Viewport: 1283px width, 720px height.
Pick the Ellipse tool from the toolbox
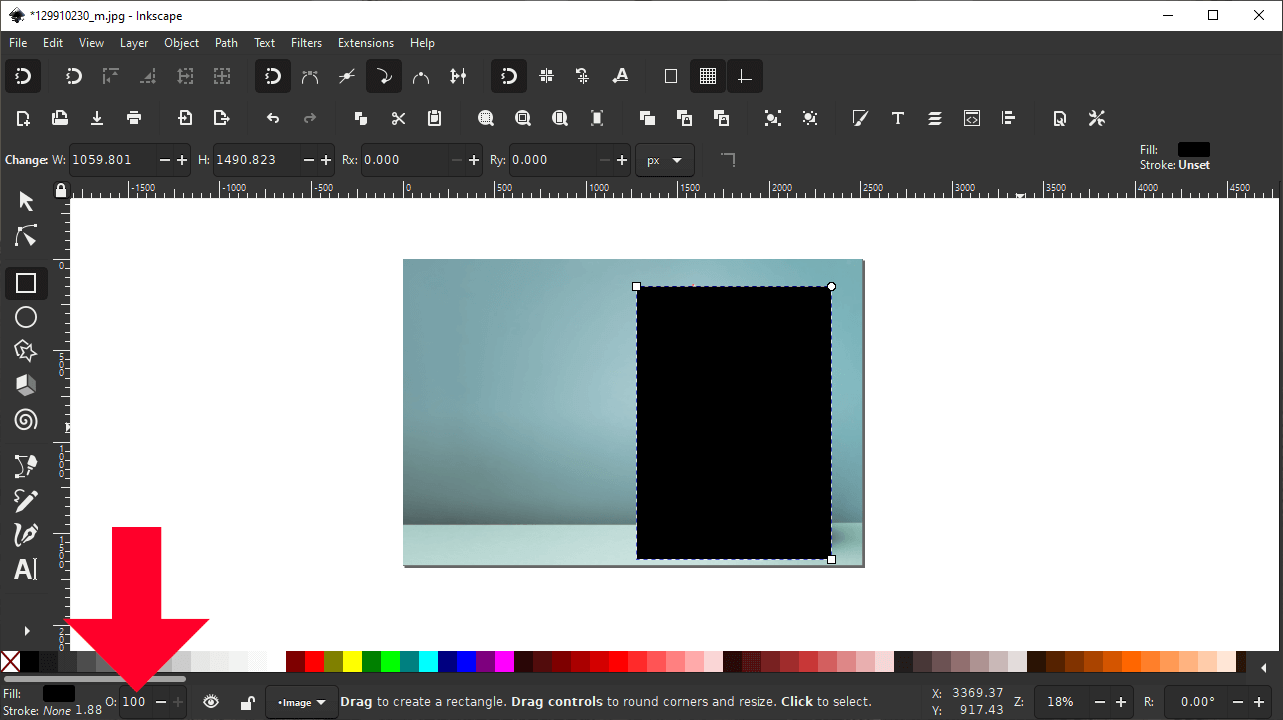pos(27,317)
